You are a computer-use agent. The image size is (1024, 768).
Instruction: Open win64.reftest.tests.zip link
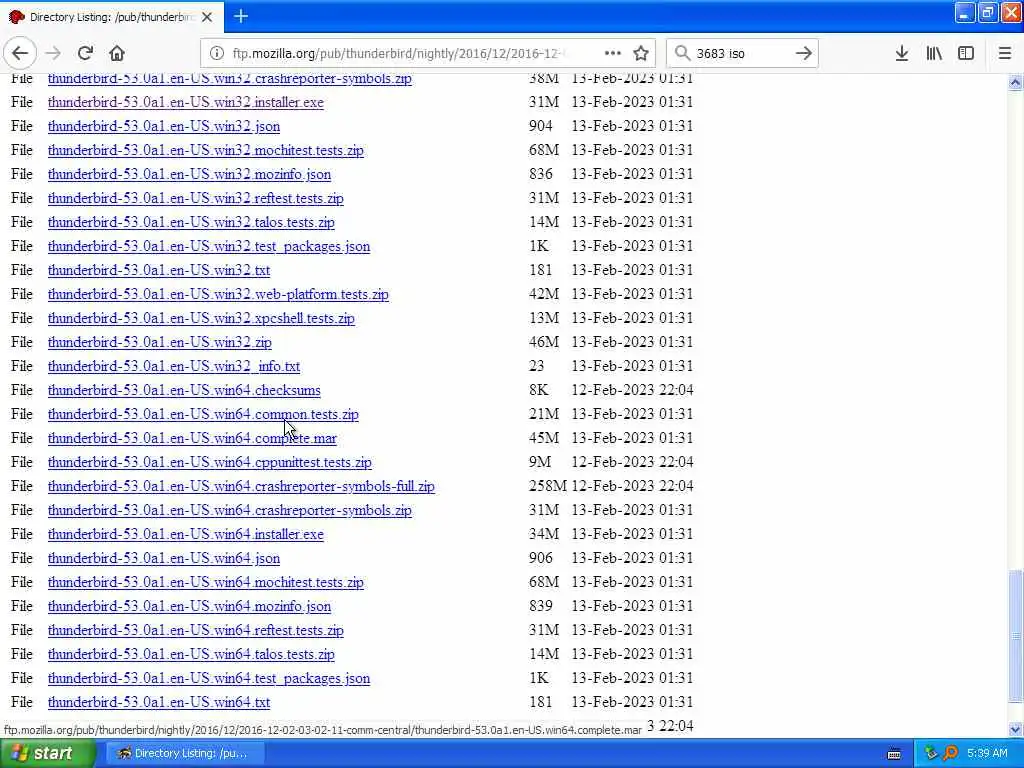[195, 630]
